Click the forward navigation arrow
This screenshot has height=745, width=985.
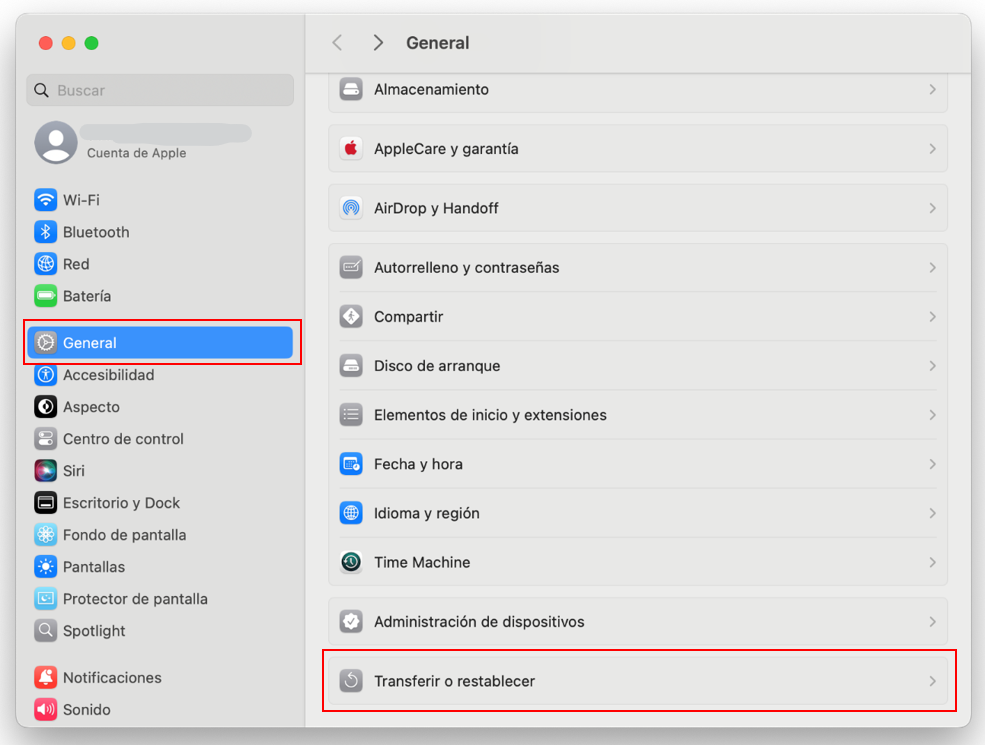pyautogui.click(x=378, y=43)
